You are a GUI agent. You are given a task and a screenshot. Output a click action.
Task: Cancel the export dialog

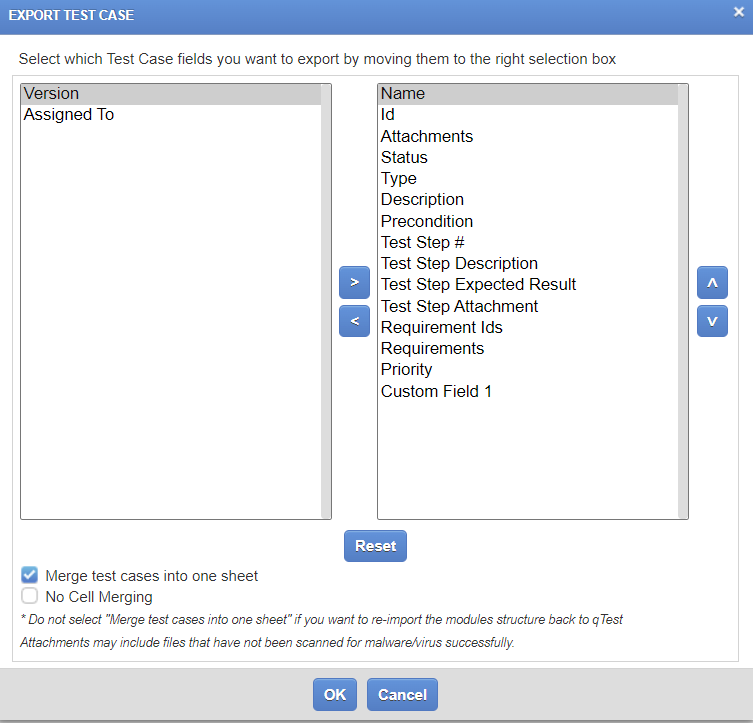click(402, 694)
